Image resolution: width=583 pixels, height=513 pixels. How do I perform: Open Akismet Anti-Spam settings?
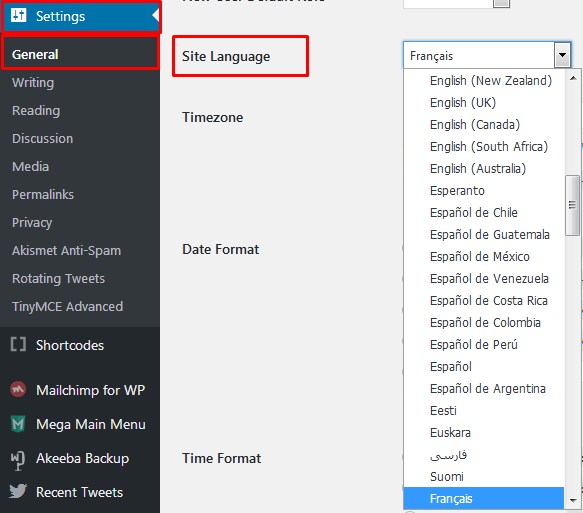pos(66,251)
